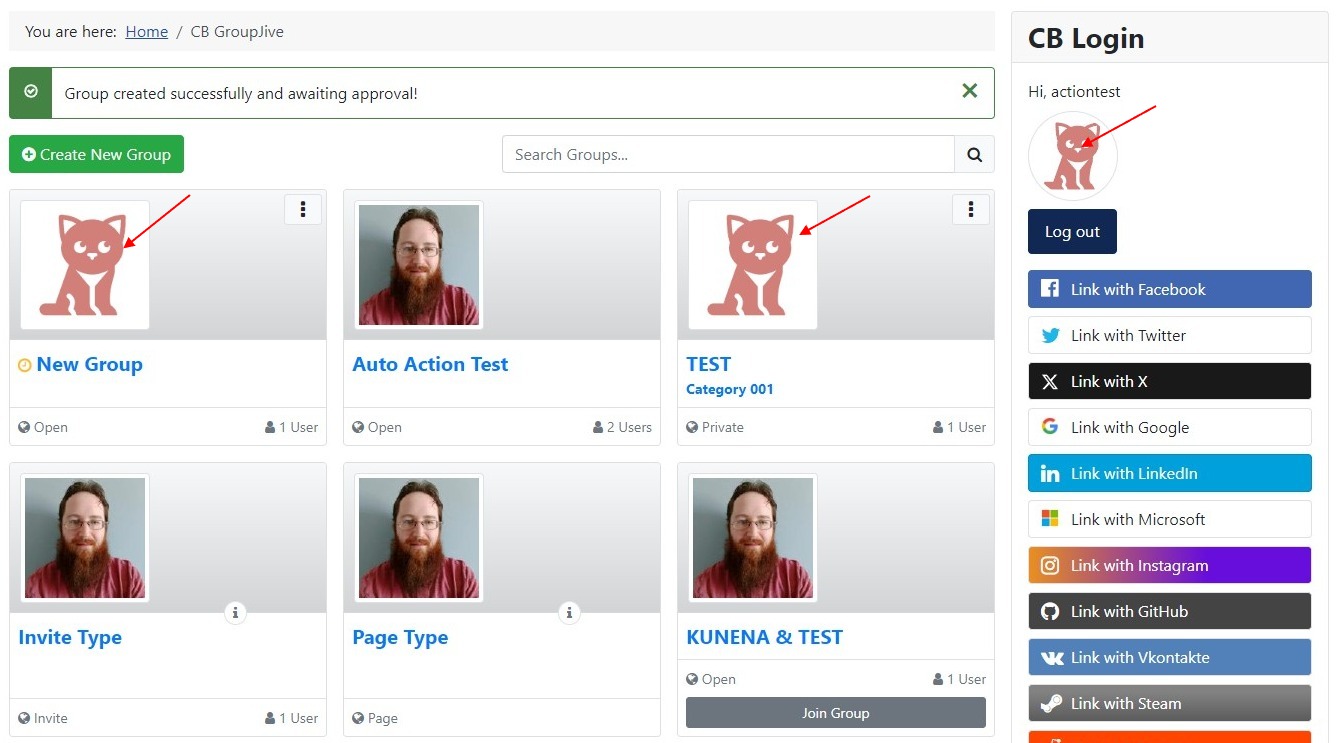Open the Auto Action Test group link
This screenshot has width=1339, height=743.
pos(430,364)
